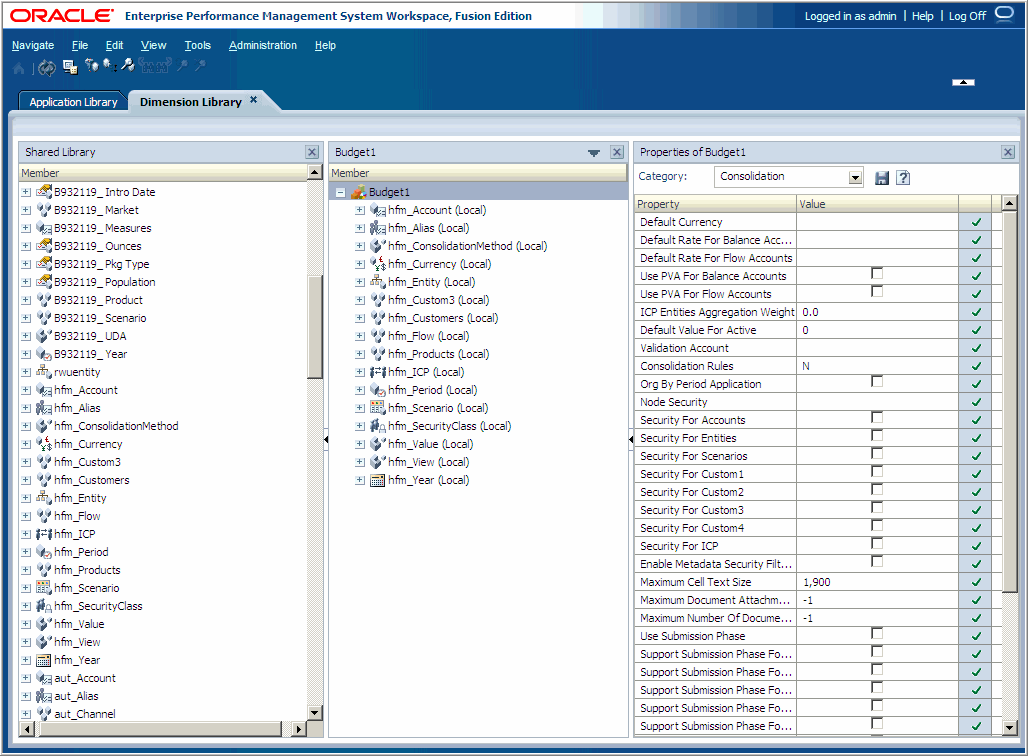This screenshot has width=1028, height=756.
Task: Click Shared Library vertical scrollbar thumb
Action: point(315,326)
